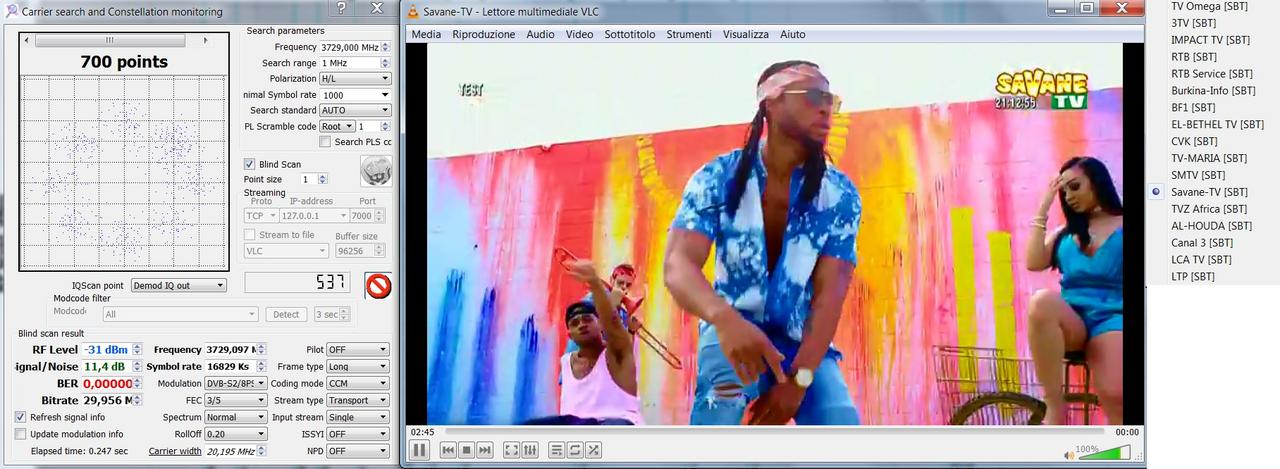
Task: Show the VLC playlist
Action: point(557,450)
